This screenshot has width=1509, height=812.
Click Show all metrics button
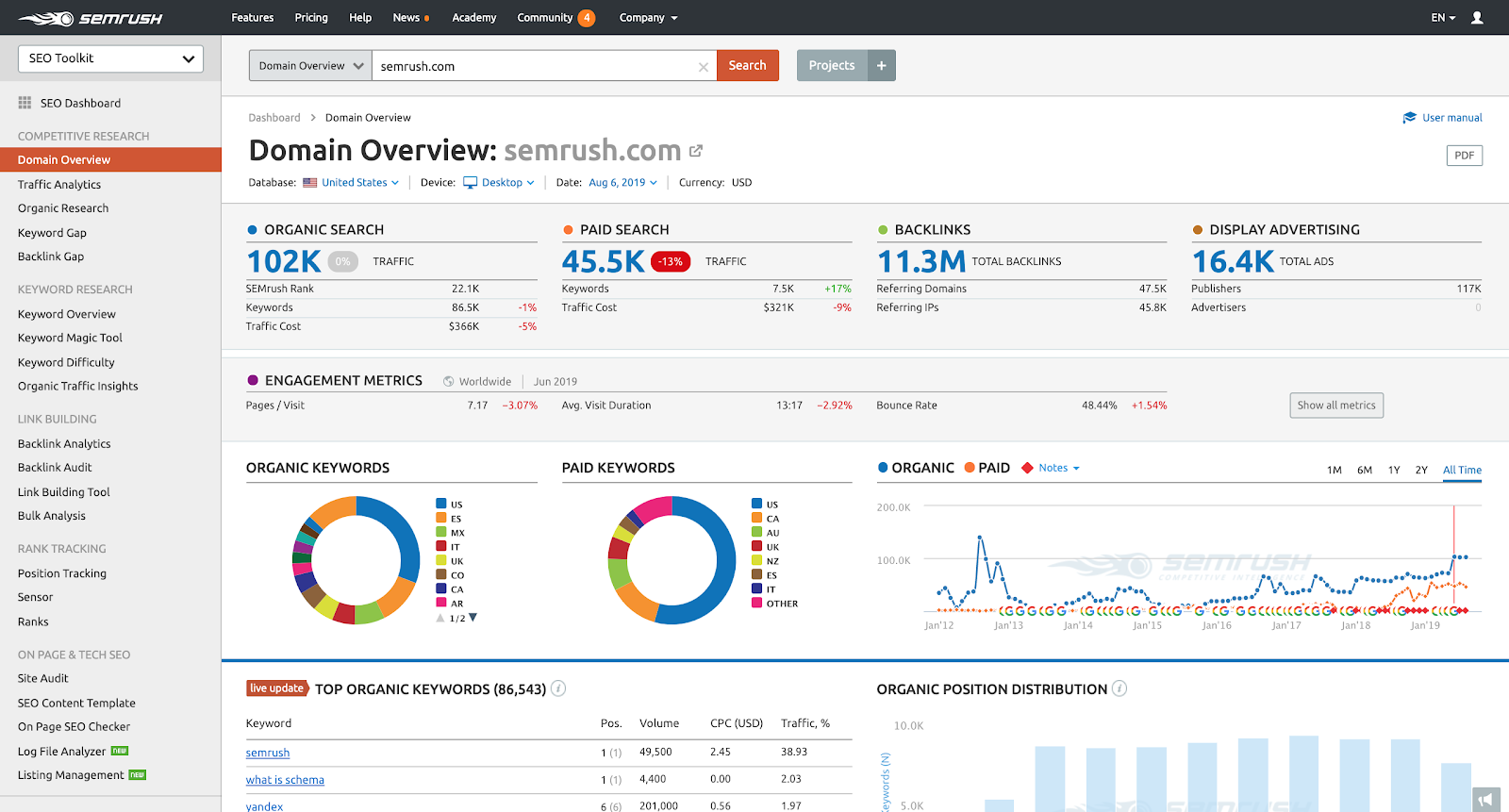1336,406
